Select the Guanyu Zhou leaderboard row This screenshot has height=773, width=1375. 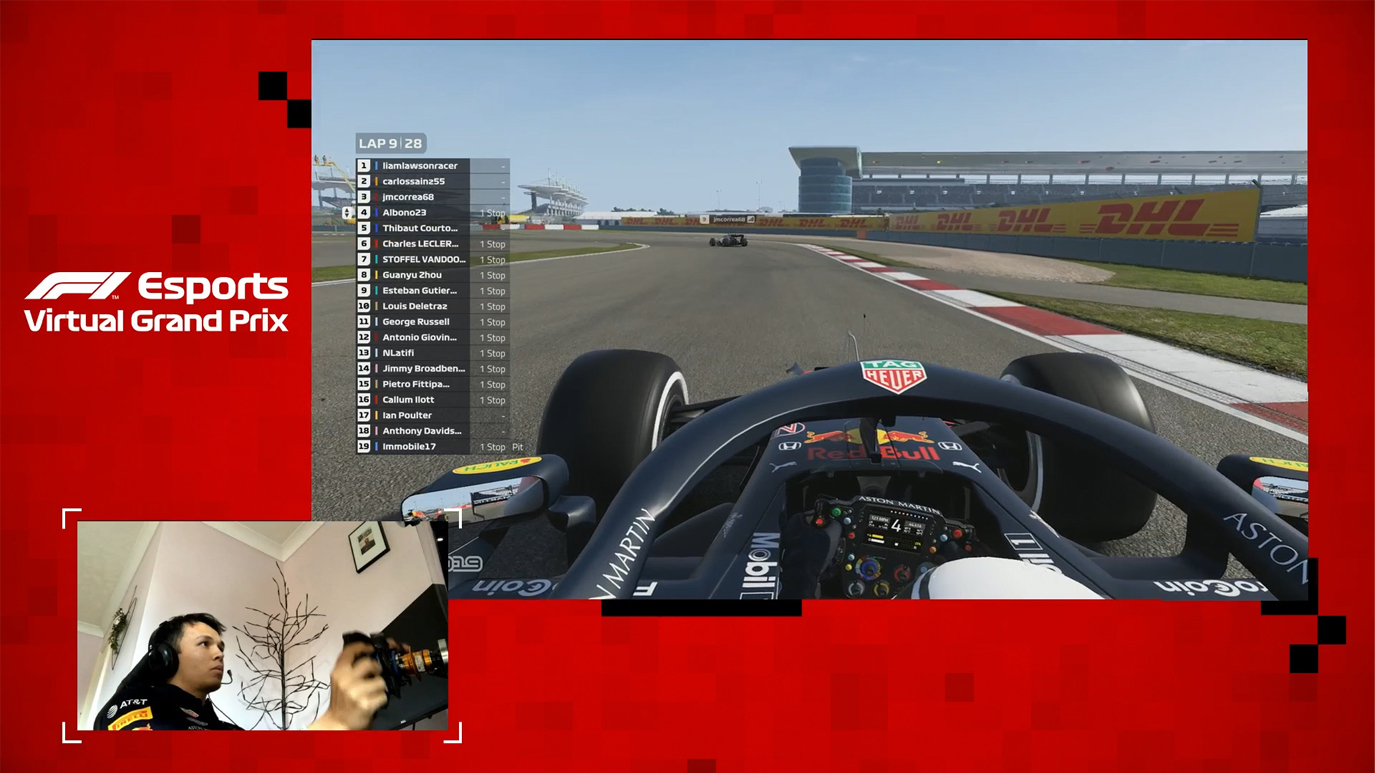pos(433,275)
